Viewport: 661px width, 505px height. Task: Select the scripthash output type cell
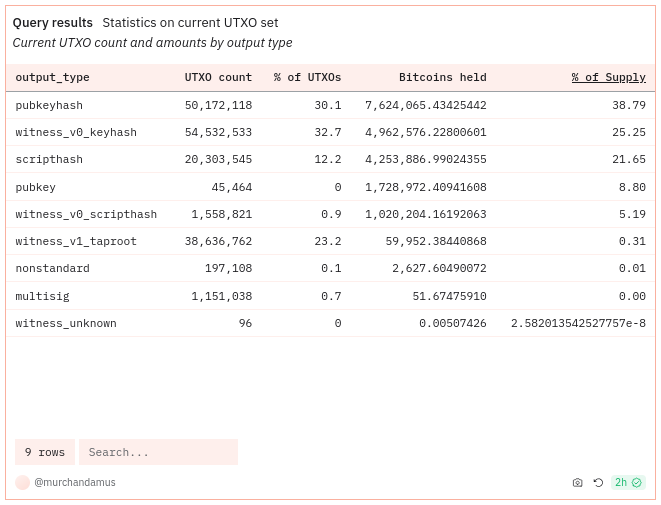click(x=49, y=159)
